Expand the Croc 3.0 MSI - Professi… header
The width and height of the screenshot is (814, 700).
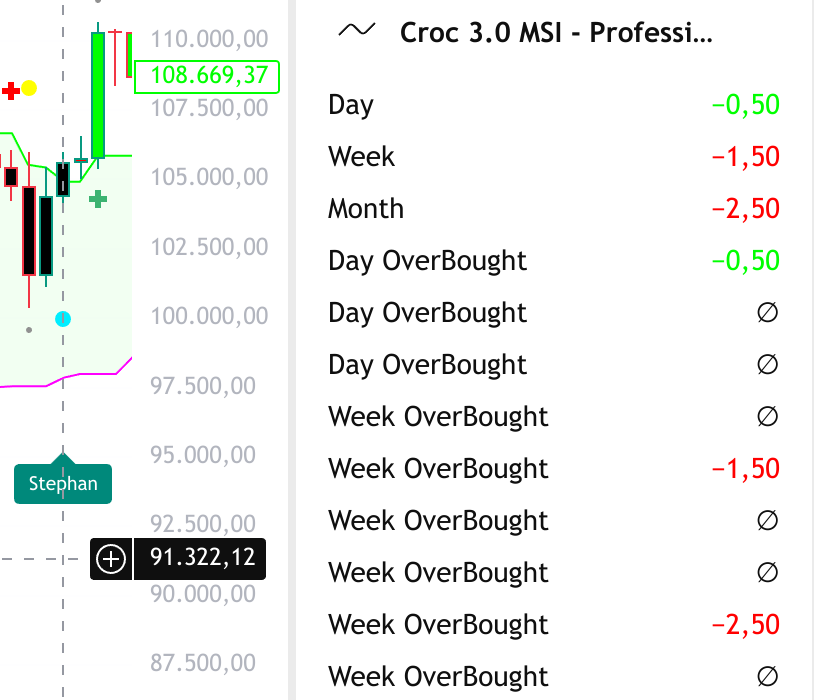pyautogui.click(x=556, y=33)
